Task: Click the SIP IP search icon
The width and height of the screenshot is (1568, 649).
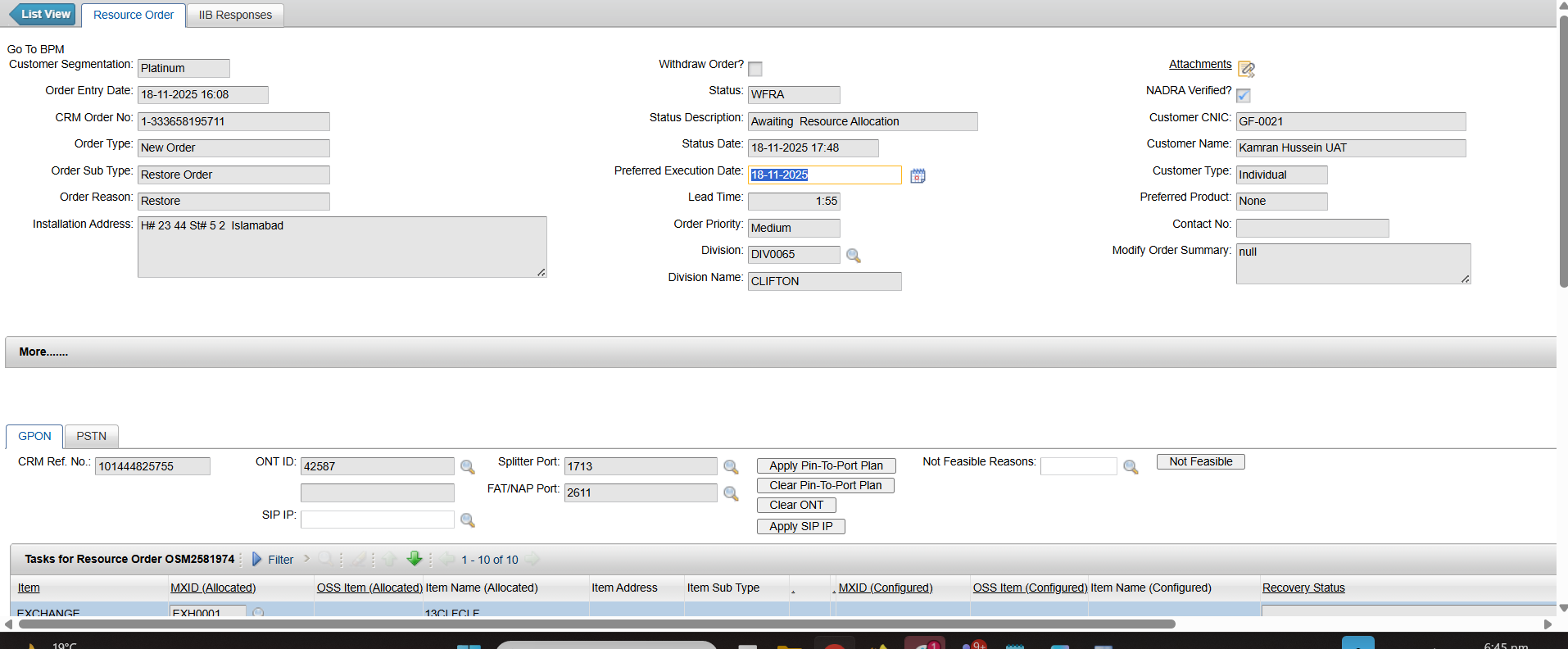Action: (467, 520)
